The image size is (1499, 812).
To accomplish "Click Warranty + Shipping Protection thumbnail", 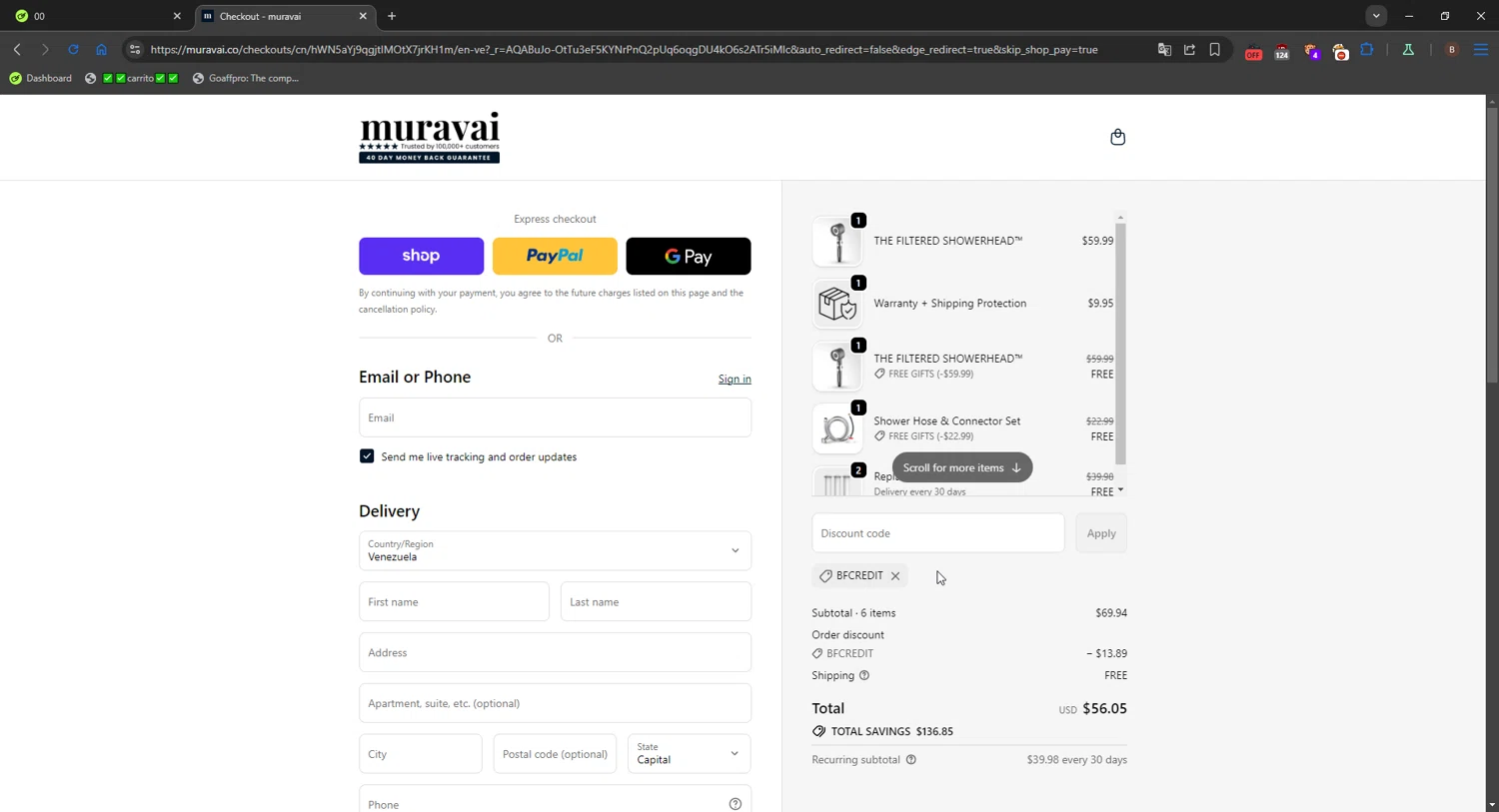I will [x=837, y=304].
